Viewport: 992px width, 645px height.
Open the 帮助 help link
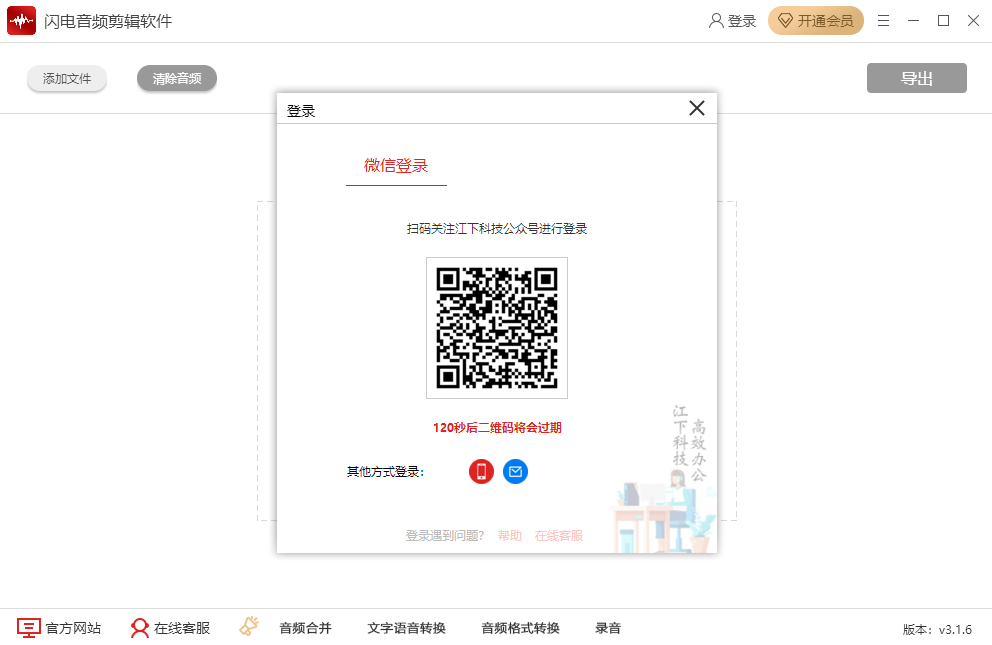(509, 536)
